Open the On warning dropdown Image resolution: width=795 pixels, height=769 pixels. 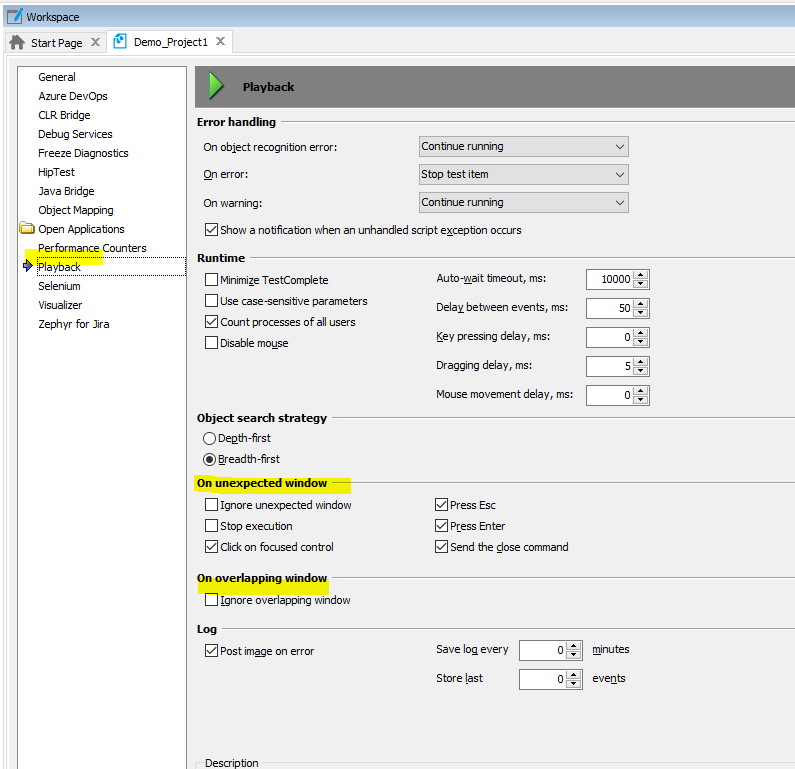click(x=523, y=202)
